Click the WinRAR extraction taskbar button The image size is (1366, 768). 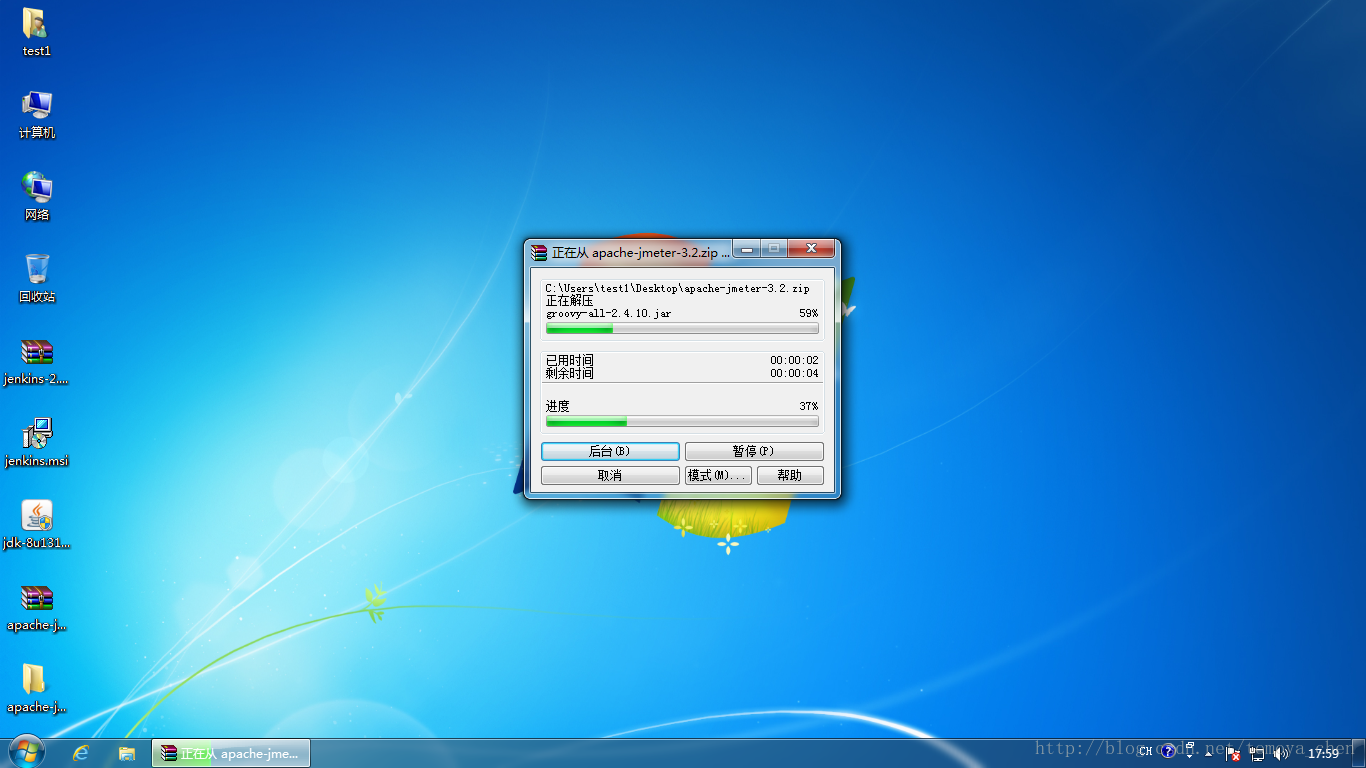(231, 753)
